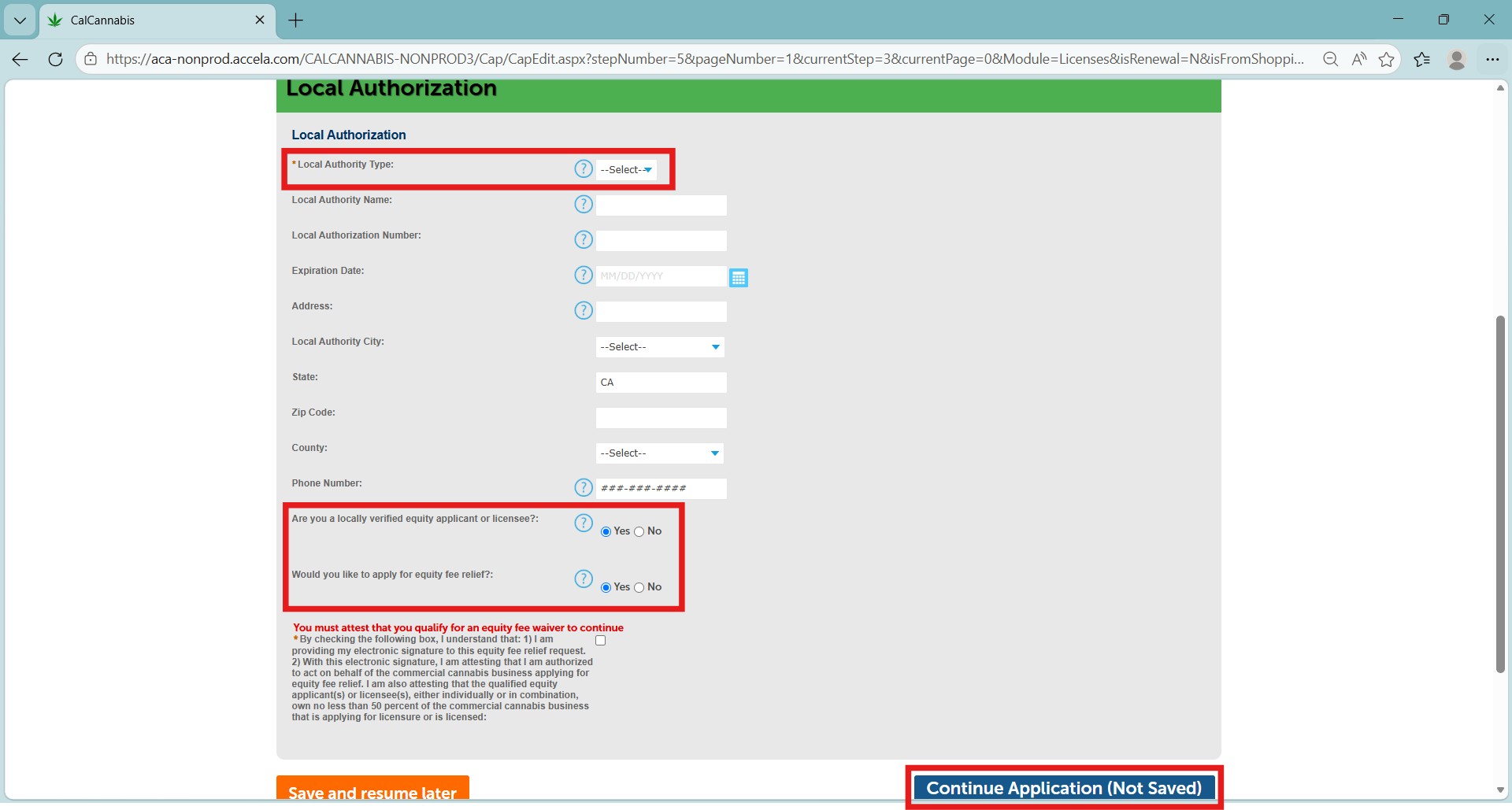Focus the Phone Number field
This screenshot has width=1512, height=810.
coord(661,489)
